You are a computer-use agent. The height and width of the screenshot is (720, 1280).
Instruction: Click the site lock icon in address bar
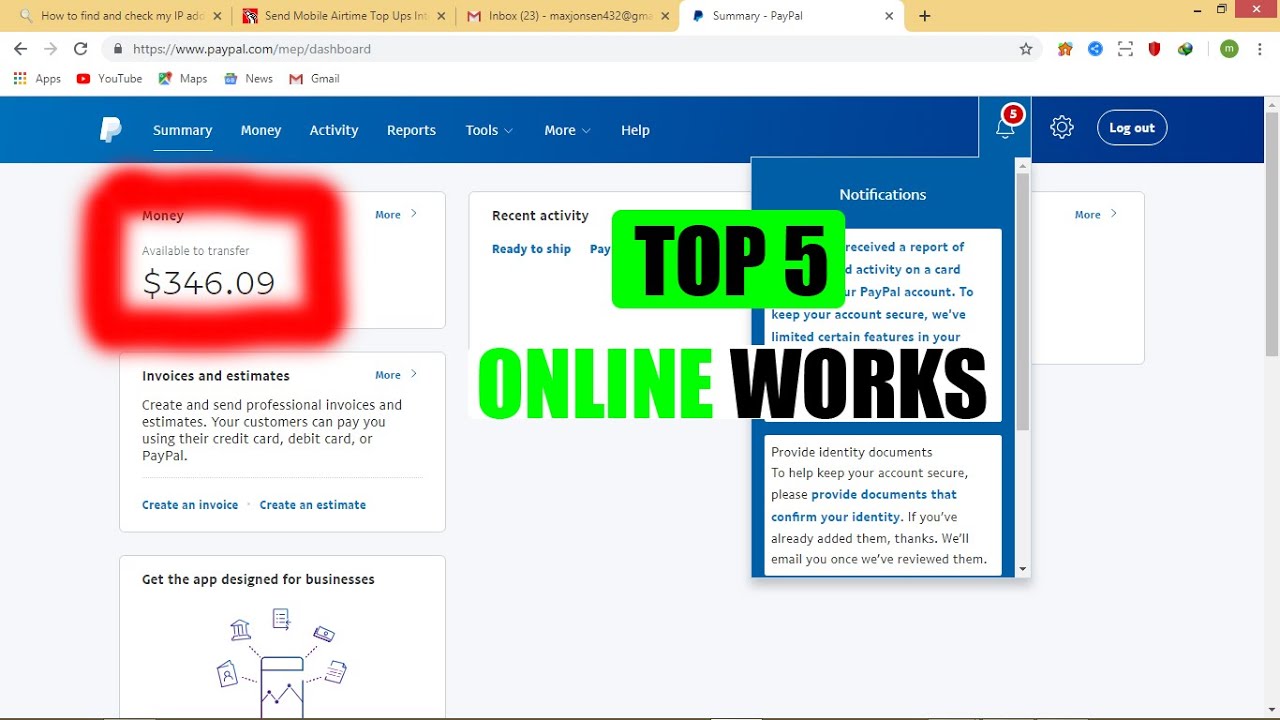118,49
